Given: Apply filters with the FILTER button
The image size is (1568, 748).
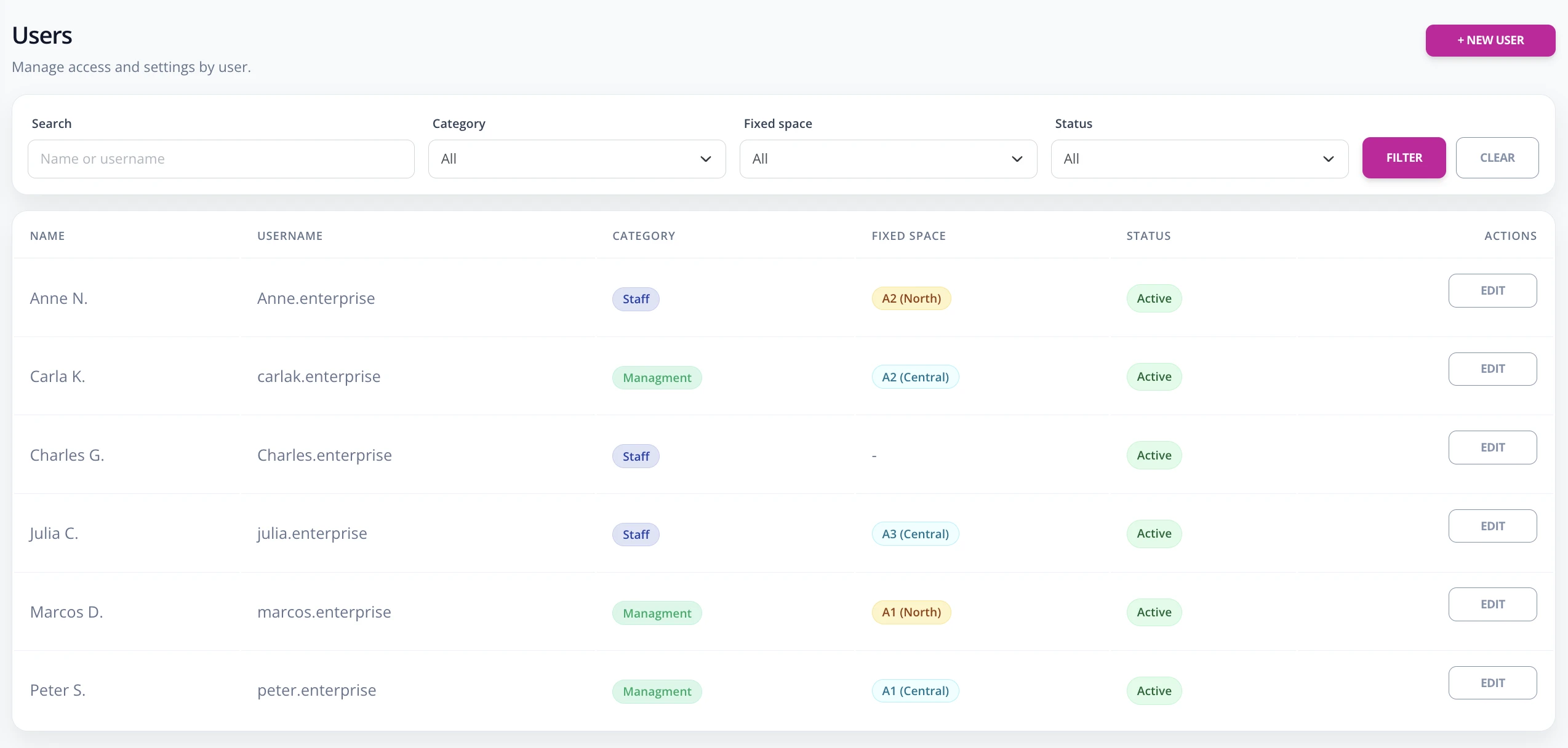Looking at the screenshot, I should click(1404, 158).
